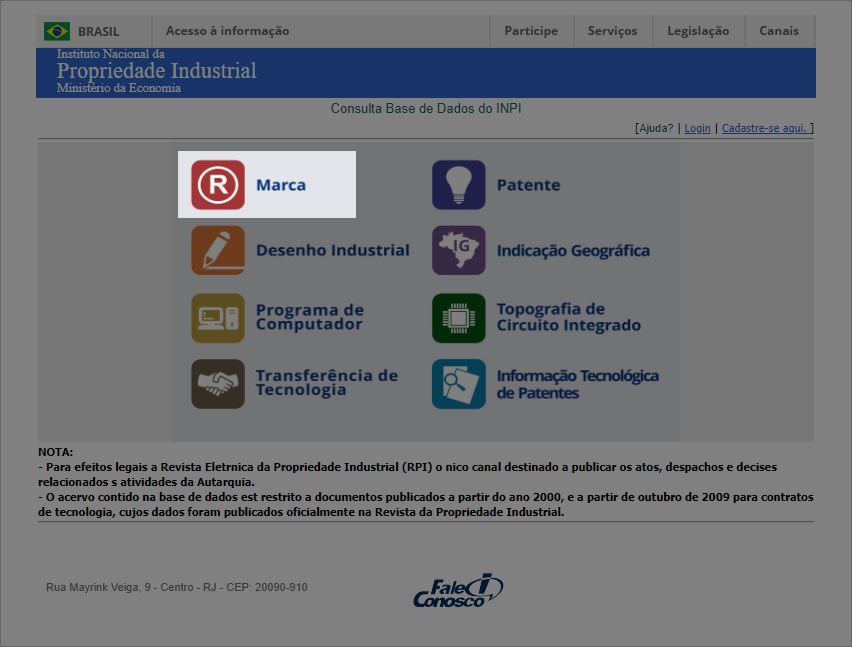Click the purple IG map icon
Screen dimensions: 852x647
pos(459,250)
